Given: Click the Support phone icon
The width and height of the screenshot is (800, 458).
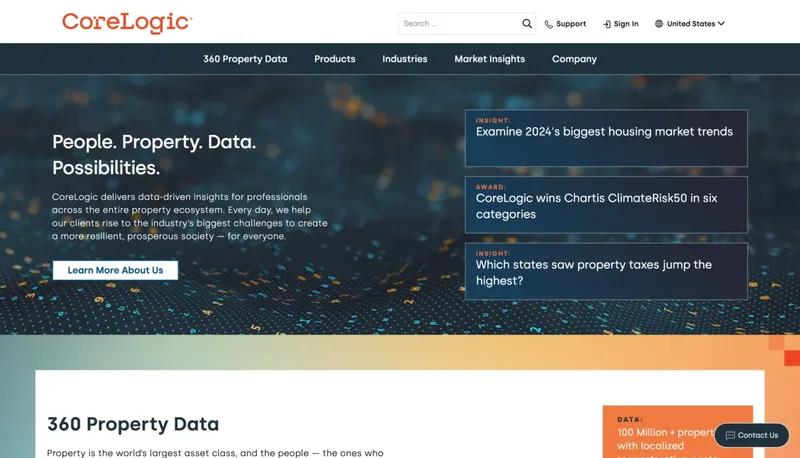Looking at the screenshot, I should click(x=549, y=24).
